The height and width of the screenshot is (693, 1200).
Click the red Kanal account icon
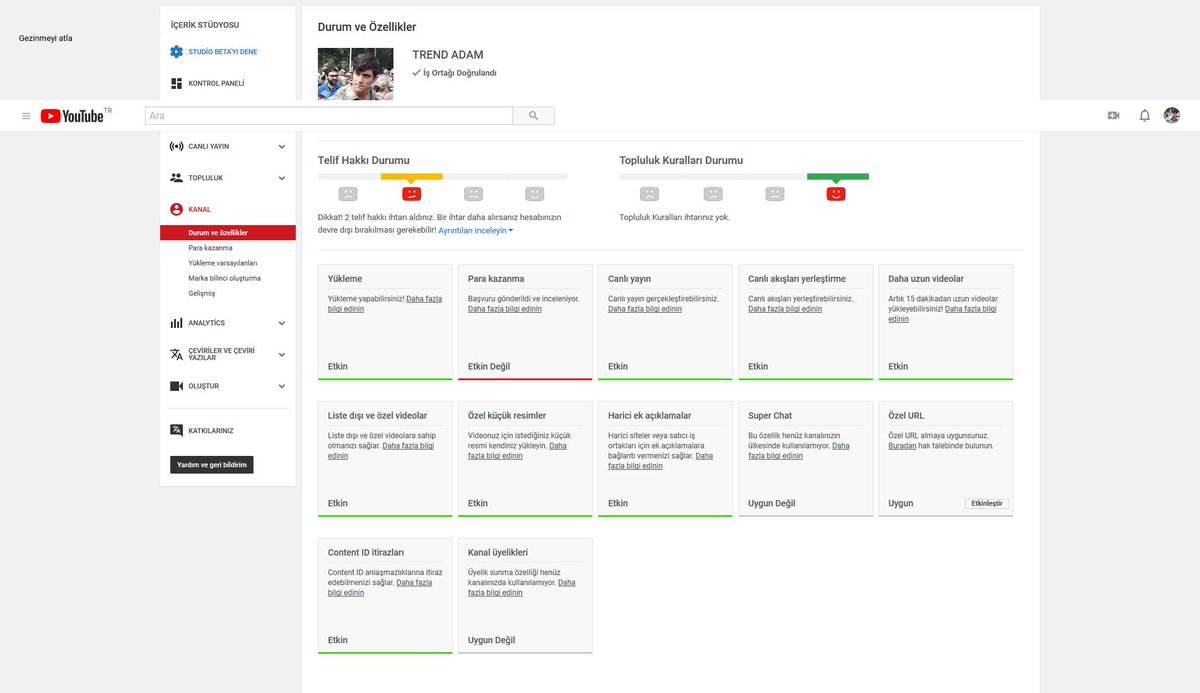point(176,209)
